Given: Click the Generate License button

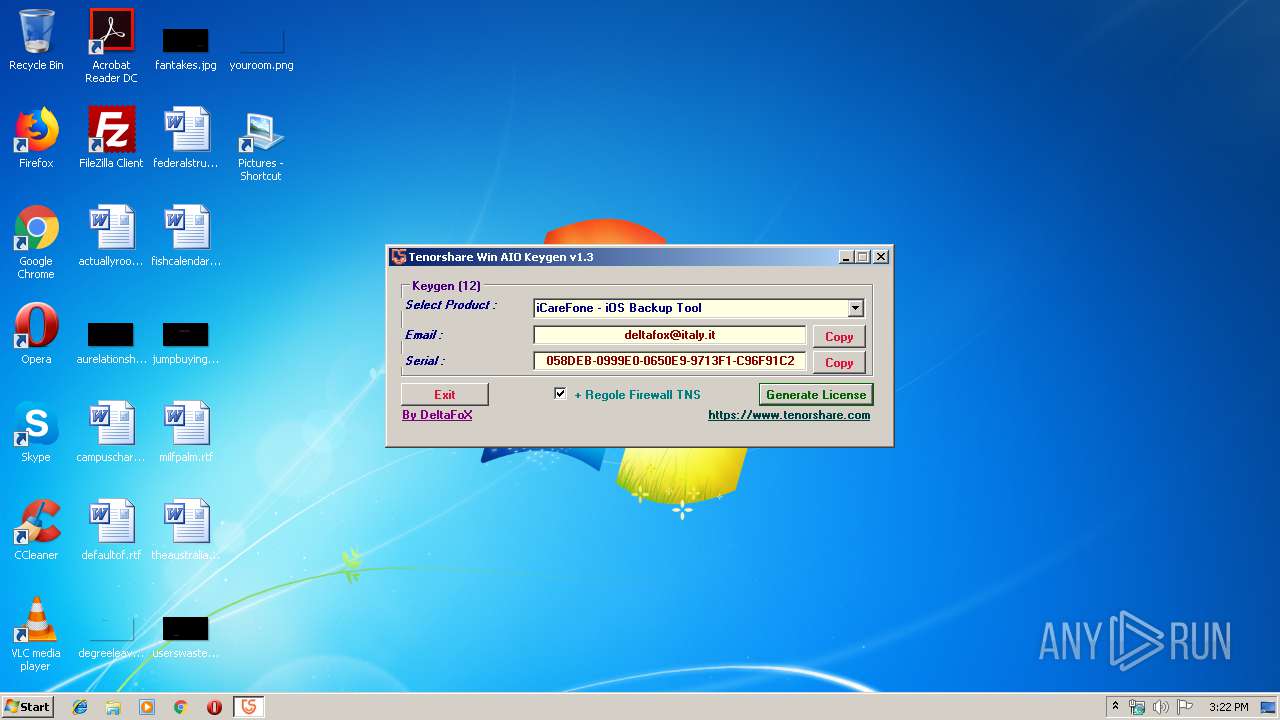Looking at the screenshot, I should [816, 395].
